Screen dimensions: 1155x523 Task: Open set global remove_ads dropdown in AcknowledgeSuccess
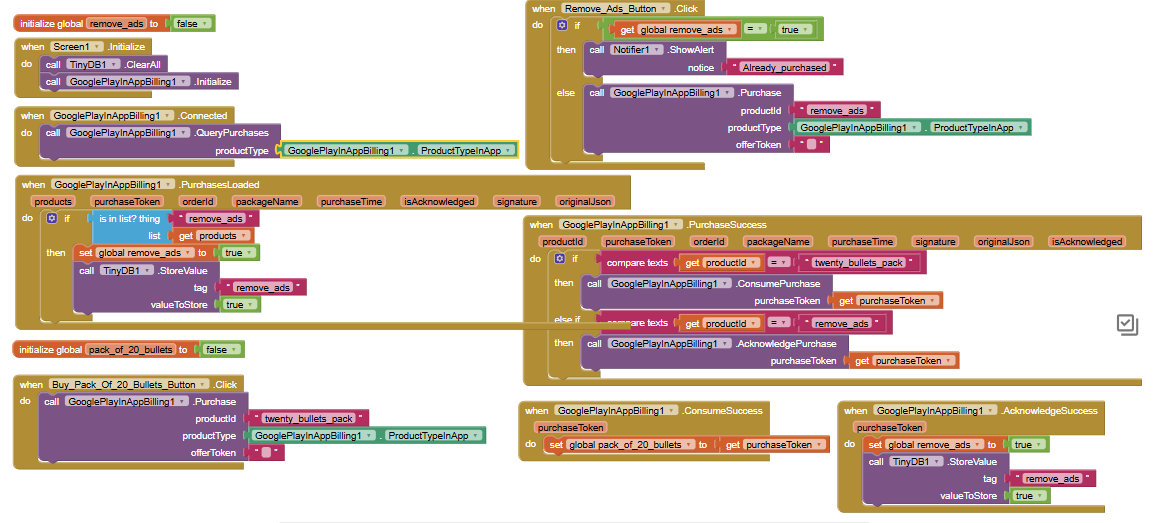coord(935,445)
